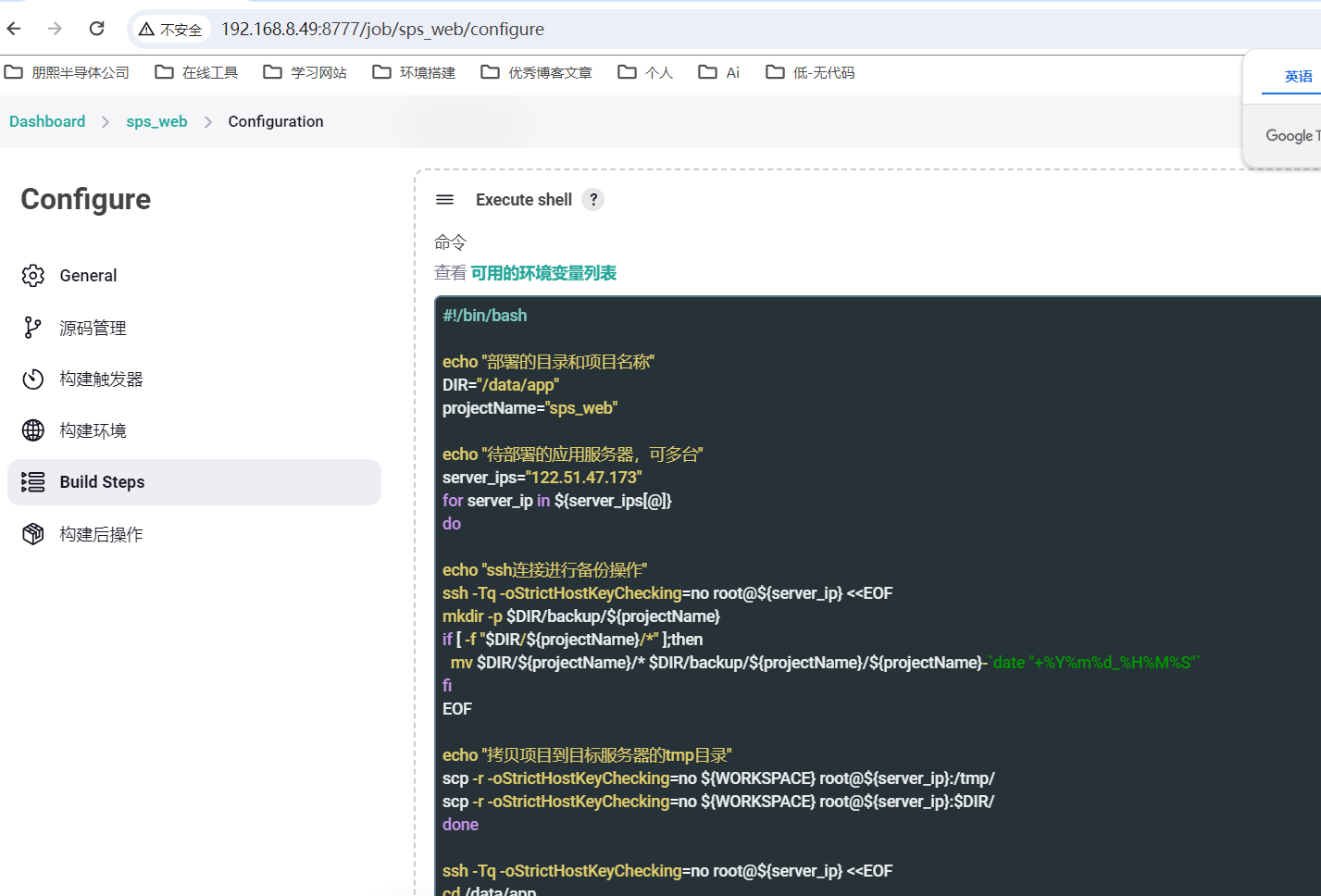Open 个人 bookmark folder
Screen dimensions: 1321x896
pos(645,72)
